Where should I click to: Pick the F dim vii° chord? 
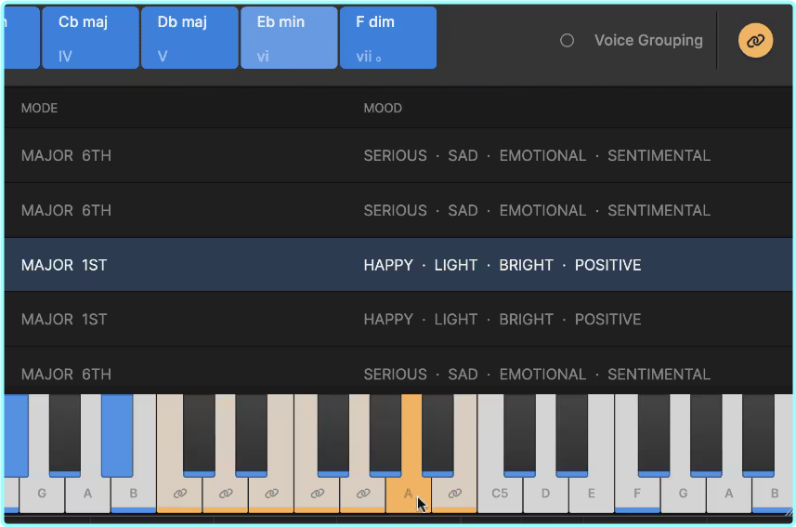[x=388, y=38]
